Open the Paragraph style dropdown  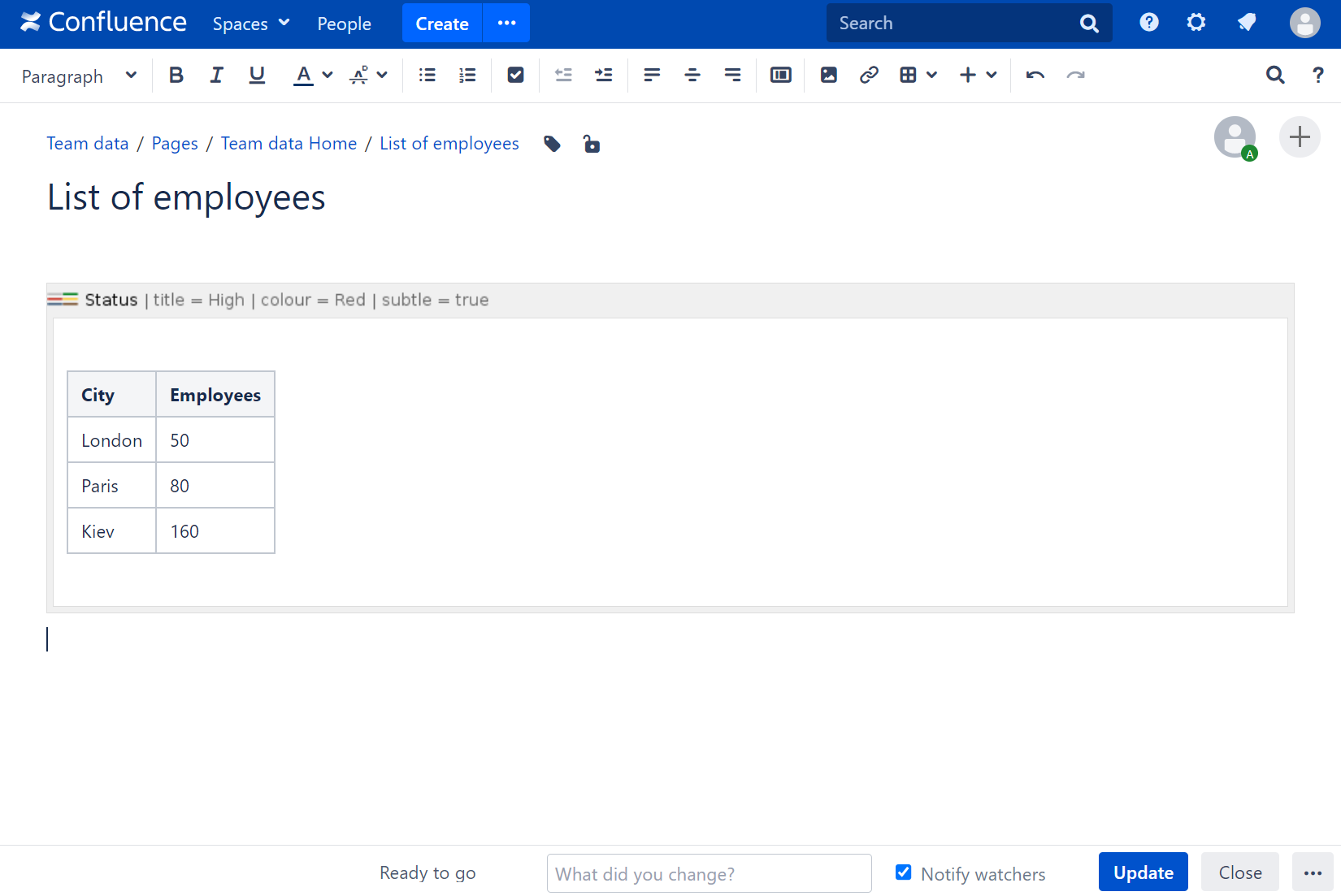click(79, 76)
